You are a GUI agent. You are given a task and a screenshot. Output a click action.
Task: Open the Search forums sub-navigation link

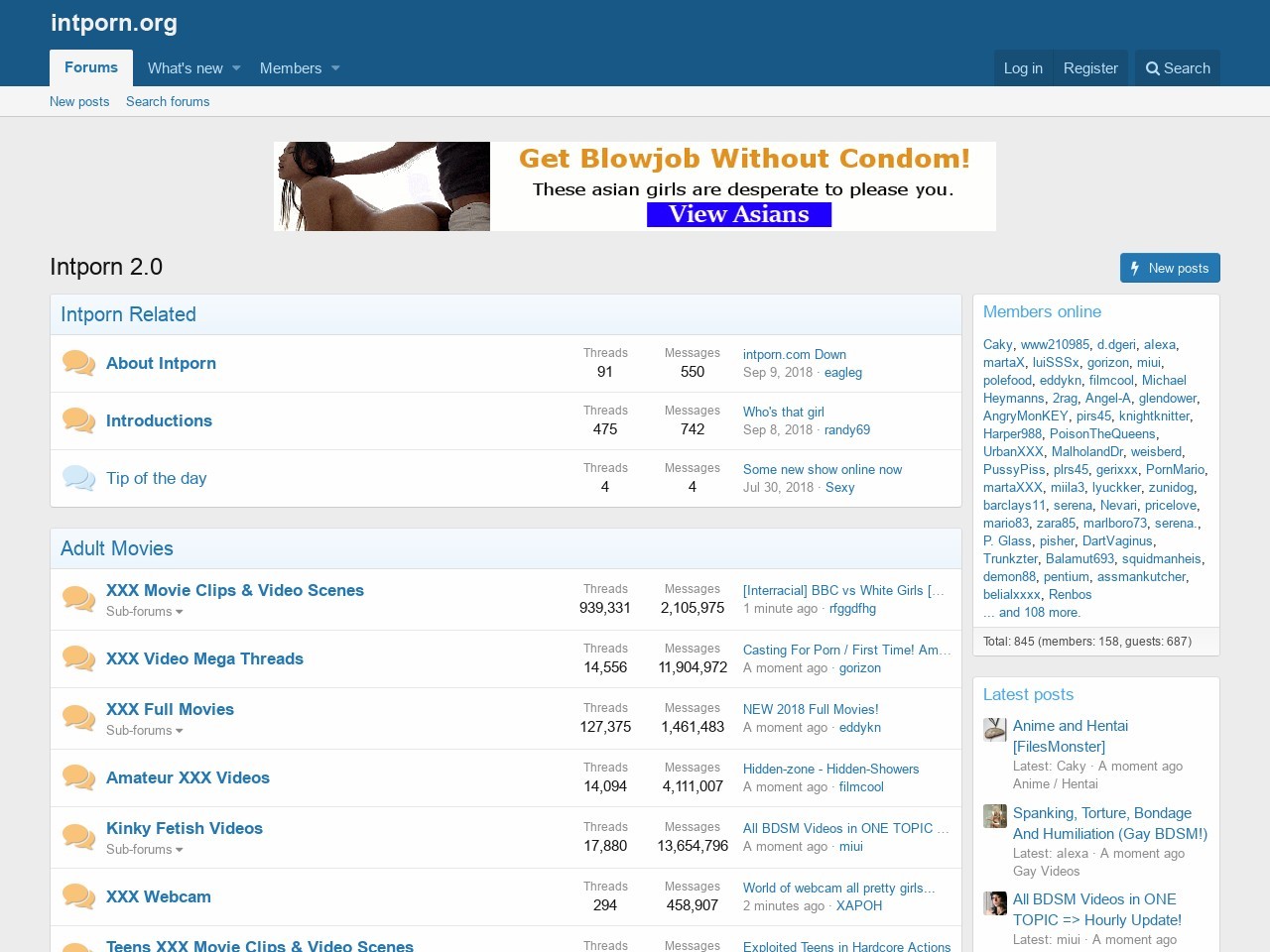point(168,101)
